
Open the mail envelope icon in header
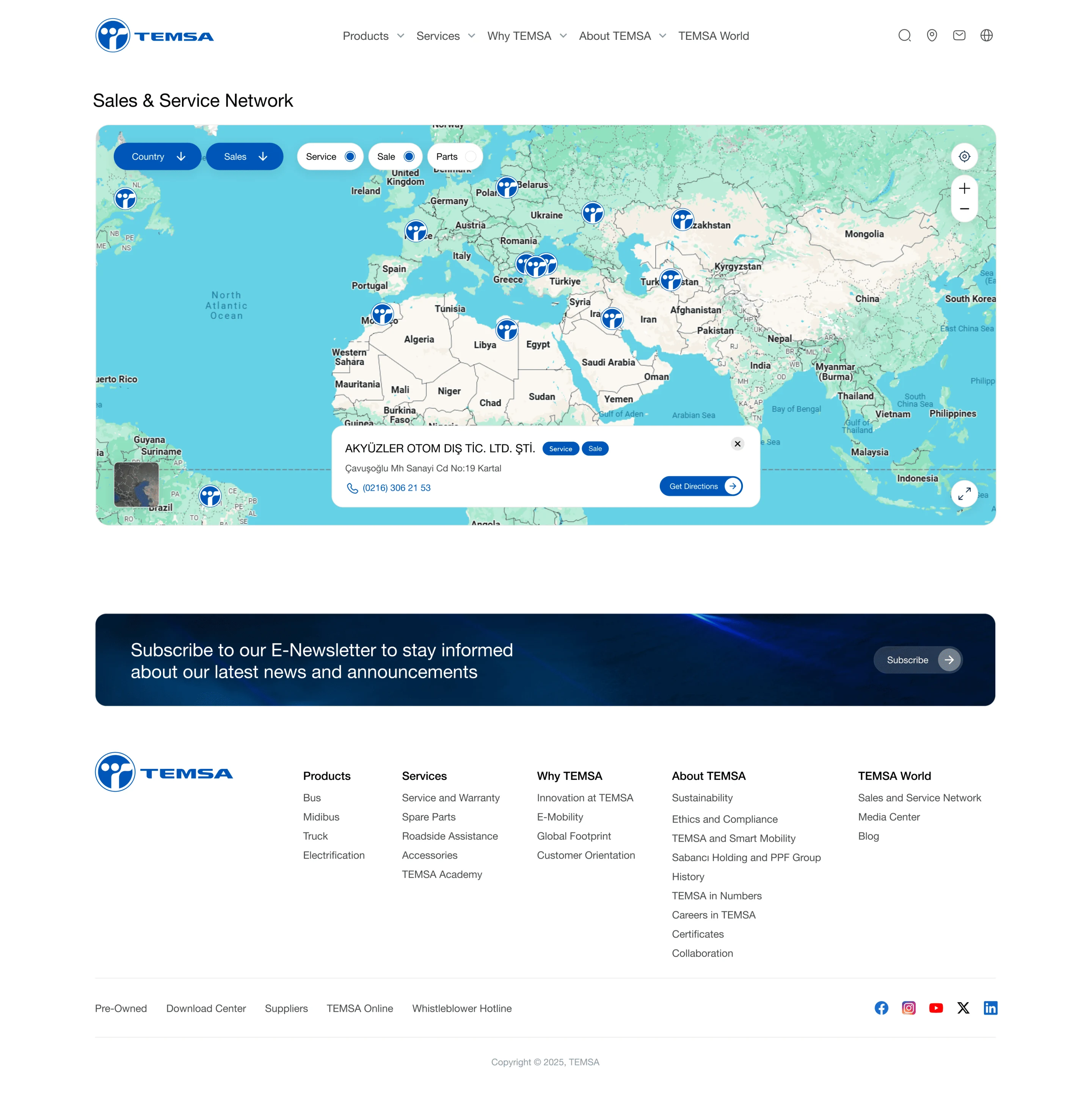[959, 36]
